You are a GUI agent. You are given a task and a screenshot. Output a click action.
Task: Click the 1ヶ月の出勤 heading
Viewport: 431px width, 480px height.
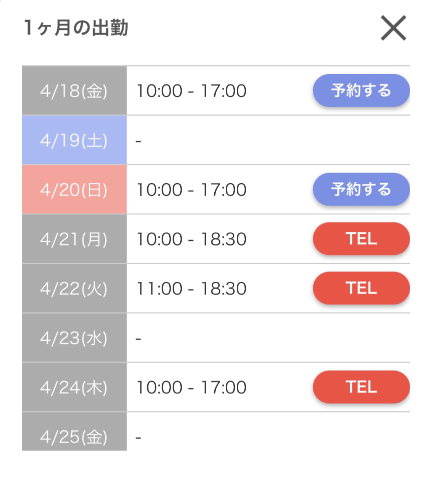[76, 27]
